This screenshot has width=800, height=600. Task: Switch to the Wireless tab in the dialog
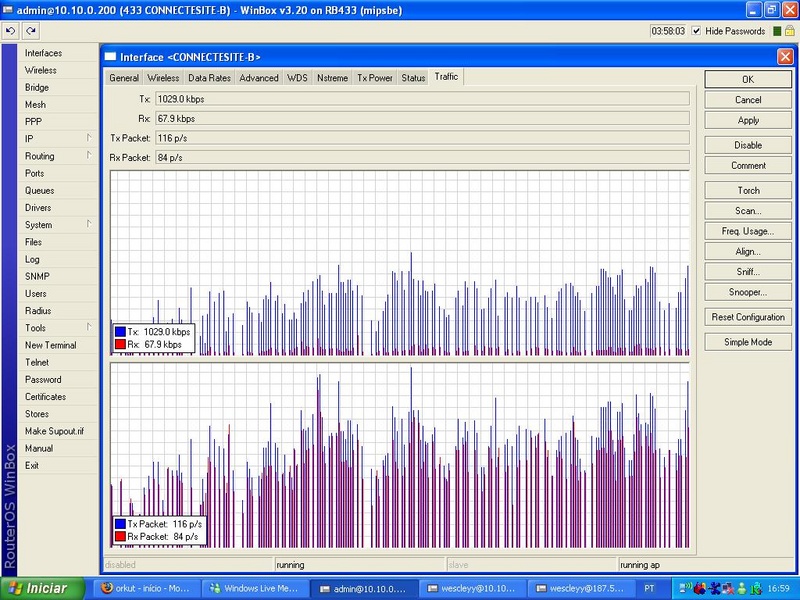pos(163,78)
